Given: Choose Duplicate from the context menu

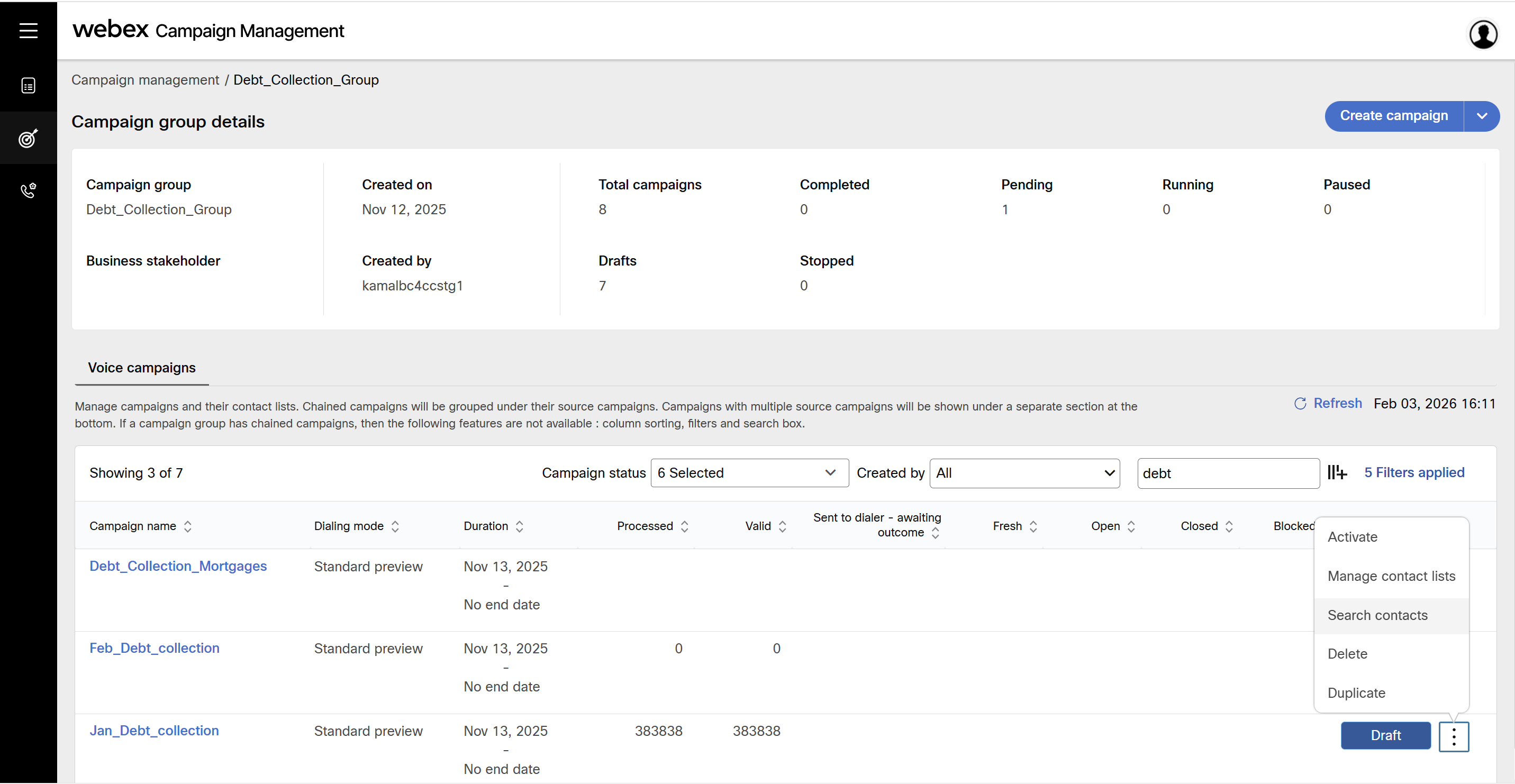Looking at the screenshot, I should tap(1356, 693).
